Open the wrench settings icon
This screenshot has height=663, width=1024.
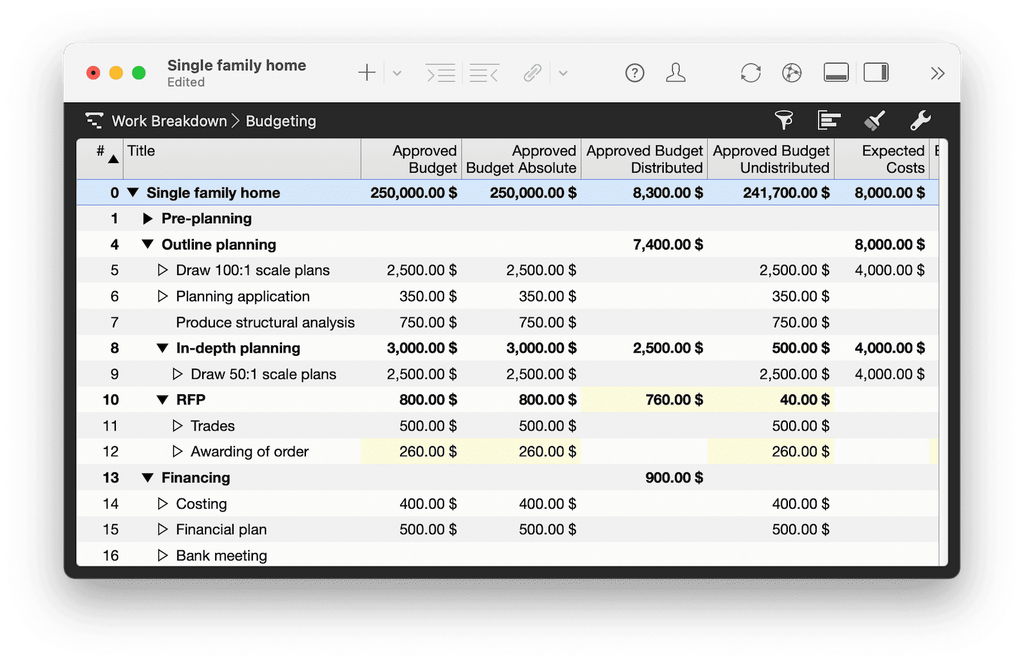click(x=920, y=121)
